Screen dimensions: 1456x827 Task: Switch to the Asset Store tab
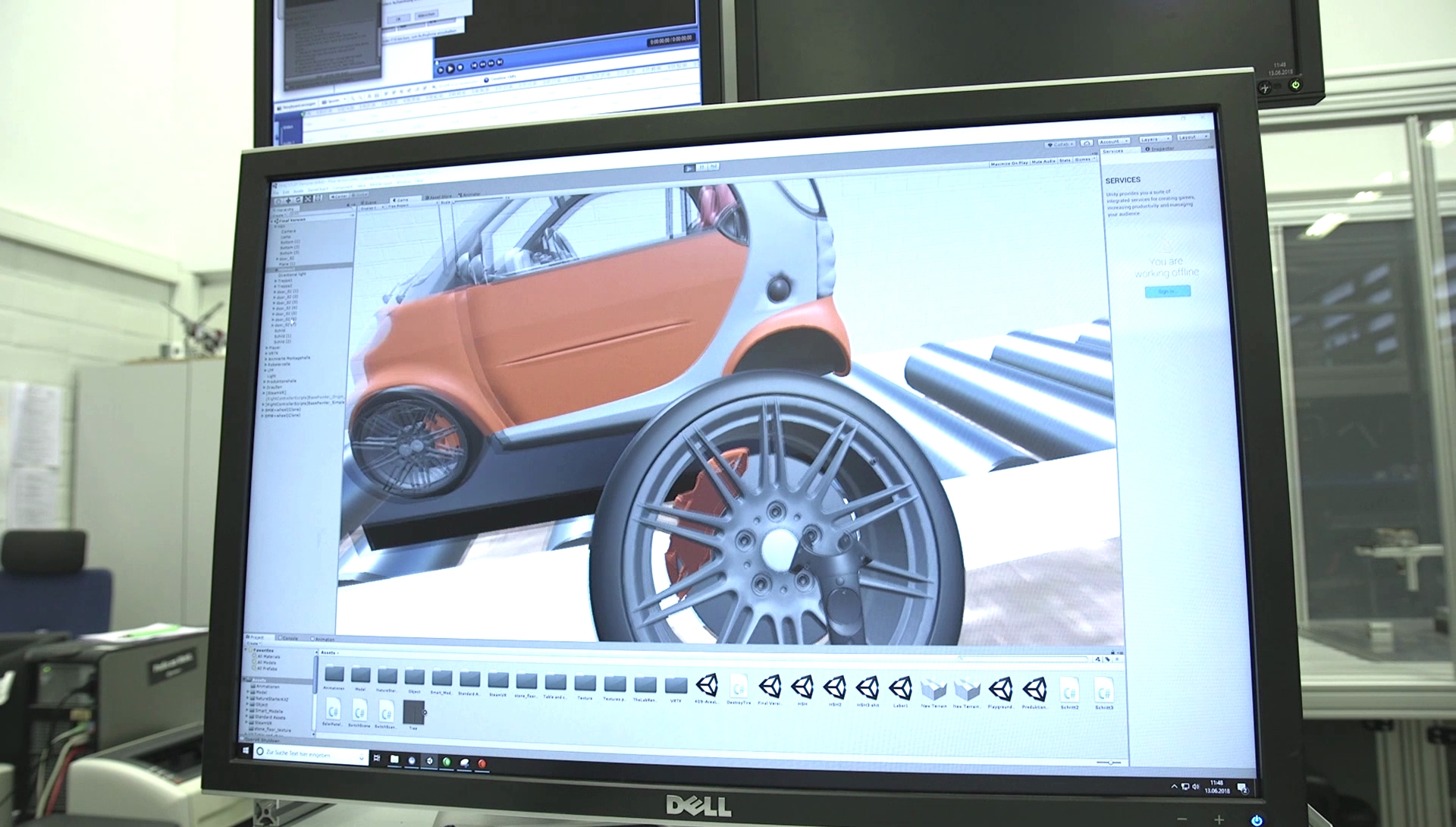440,197
